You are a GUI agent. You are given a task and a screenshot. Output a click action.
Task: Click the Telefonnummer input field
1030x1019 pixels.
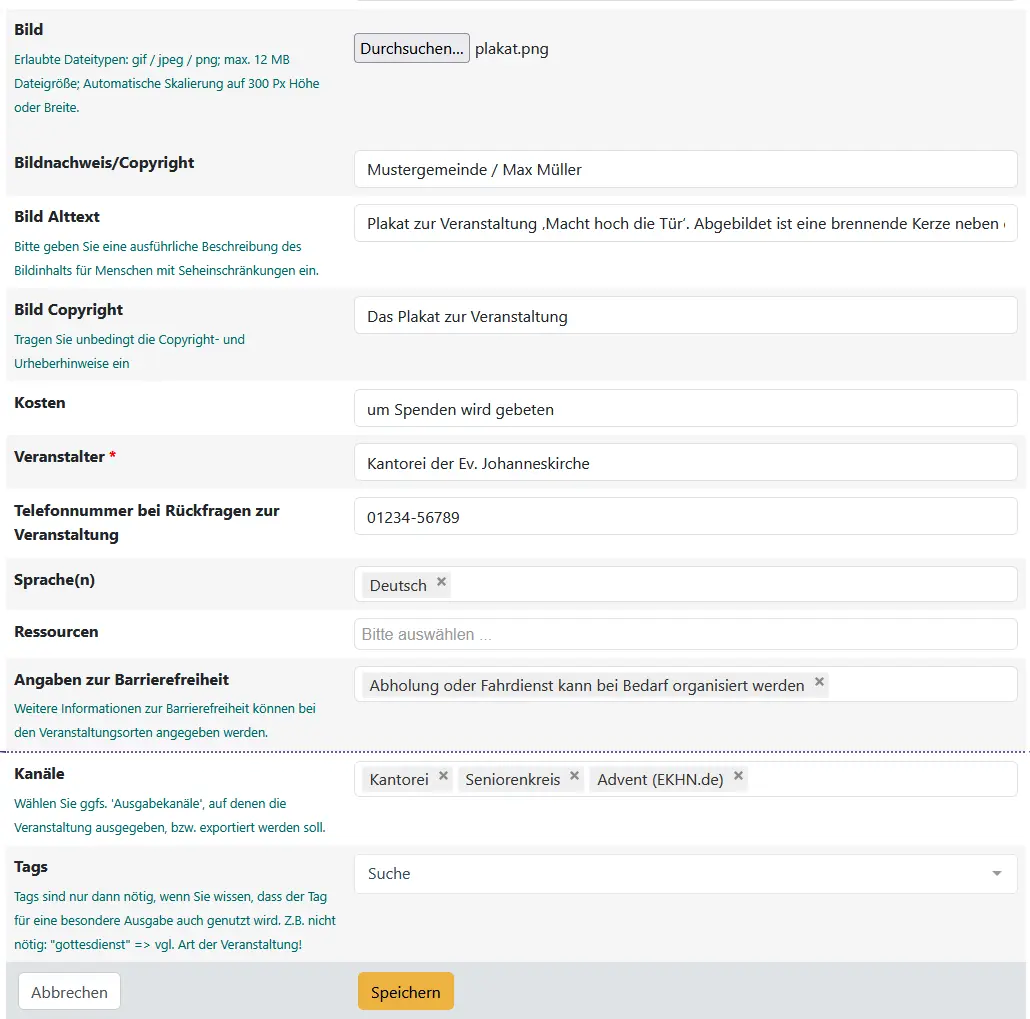click(685, 517)
